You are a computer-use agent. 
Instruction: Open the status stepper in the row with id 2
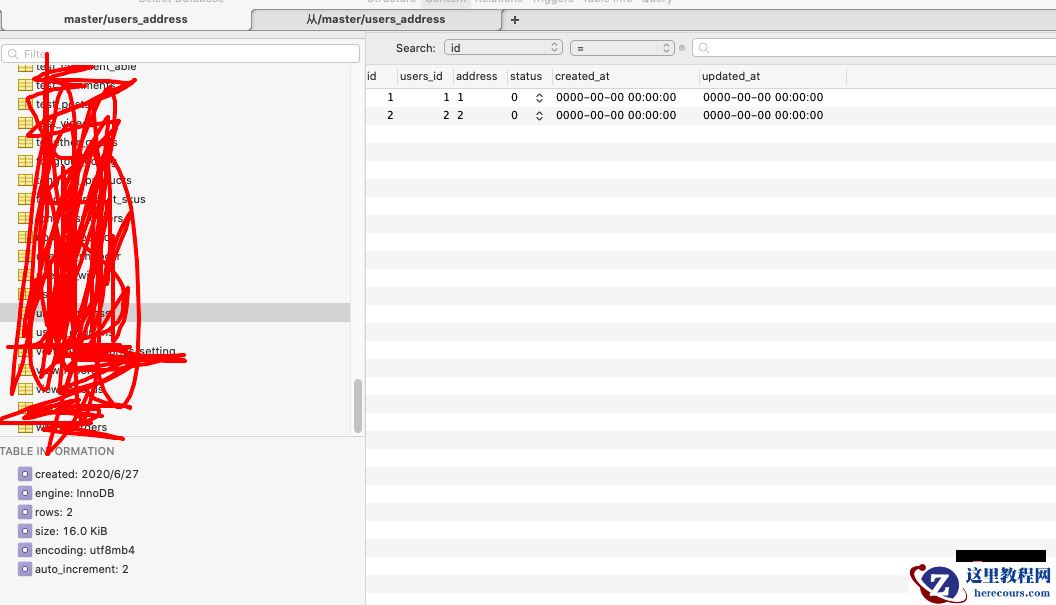pos(539,116)
